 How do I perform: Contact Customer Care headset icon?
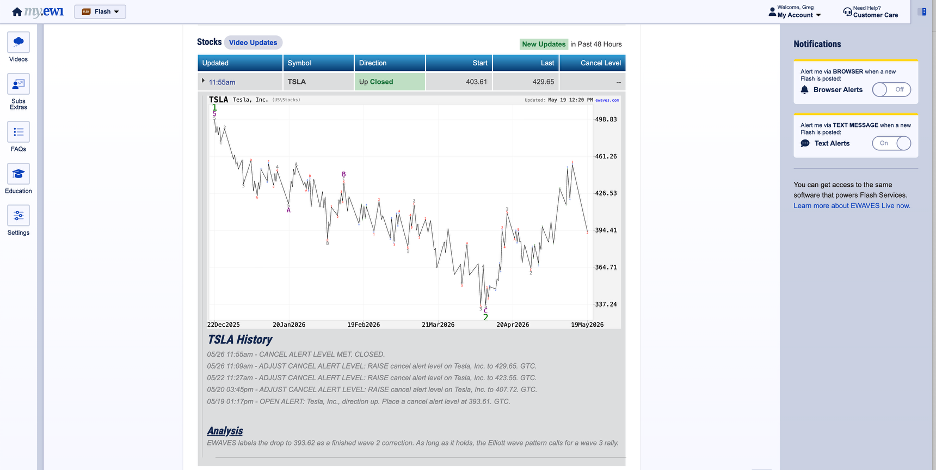[x=847, y=11]
